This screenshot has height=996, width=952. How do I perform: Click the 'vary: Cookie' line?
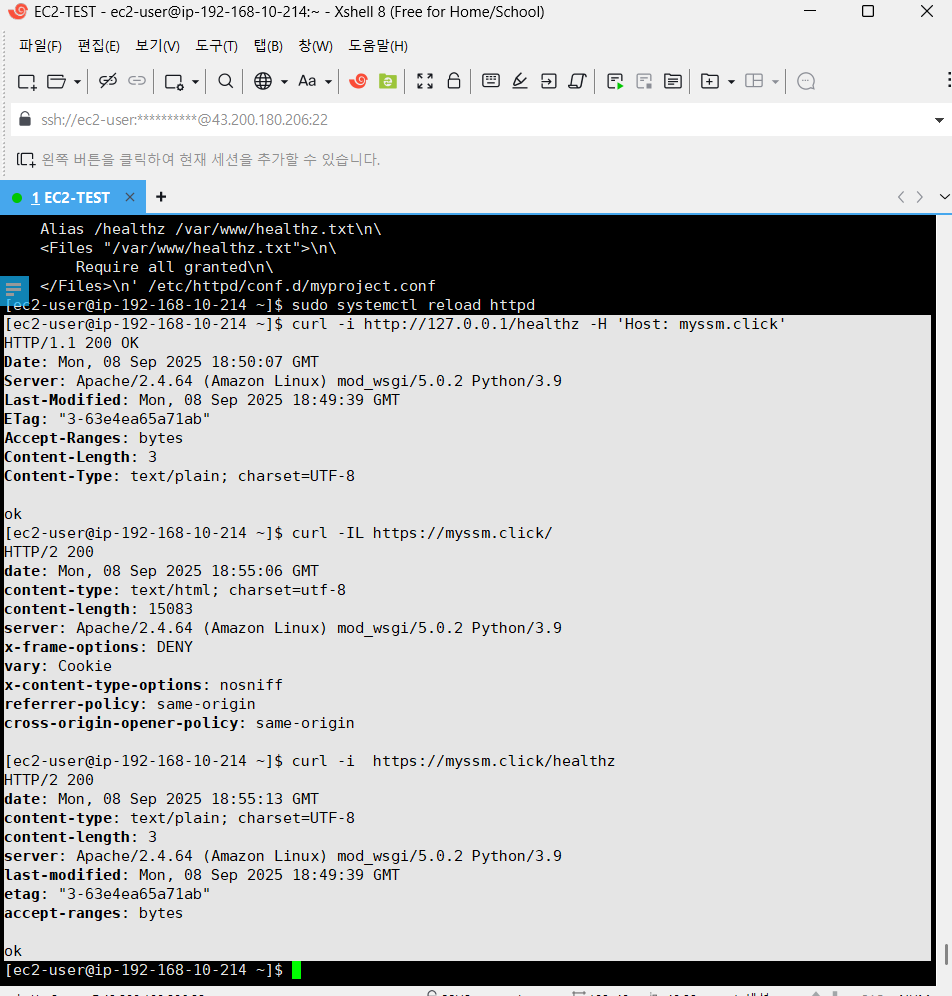58,666
